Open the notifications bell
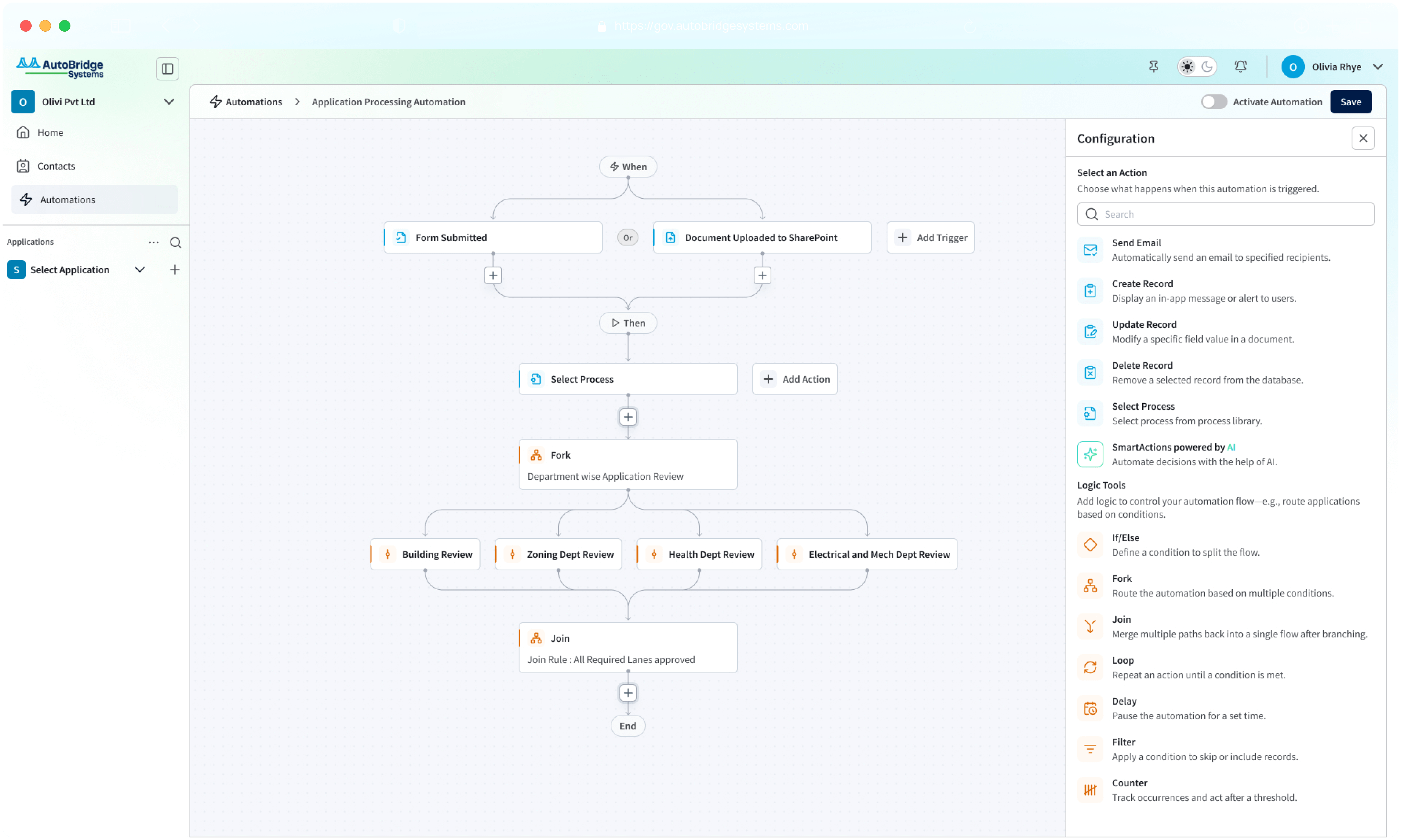The width and height of the screenshot is (1401, 840). coord(1240,67)
